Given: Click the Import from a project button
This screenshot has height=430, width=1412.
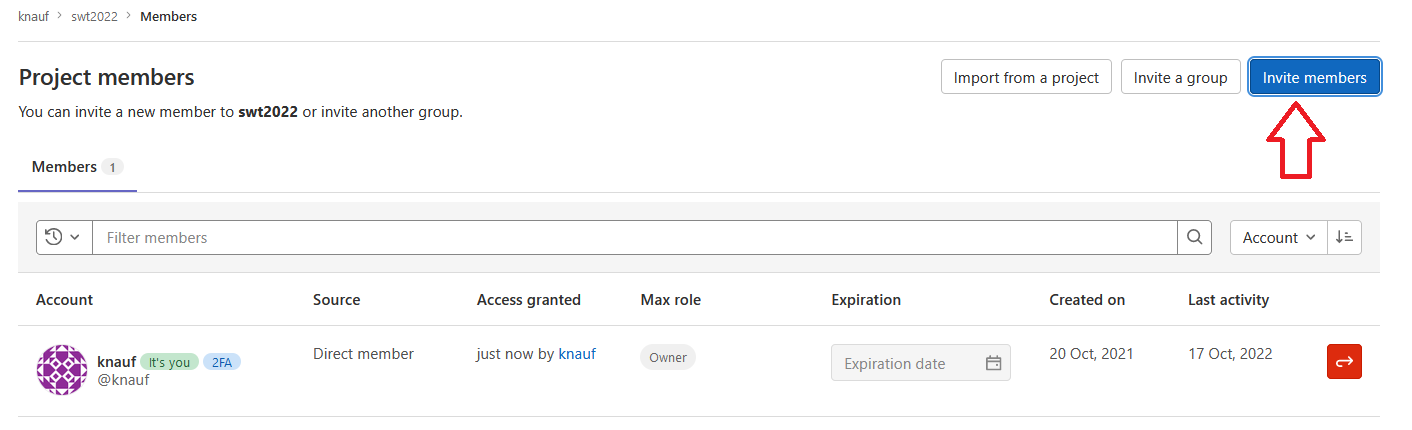Looking at the screenshot, I should click(1026, 77).
